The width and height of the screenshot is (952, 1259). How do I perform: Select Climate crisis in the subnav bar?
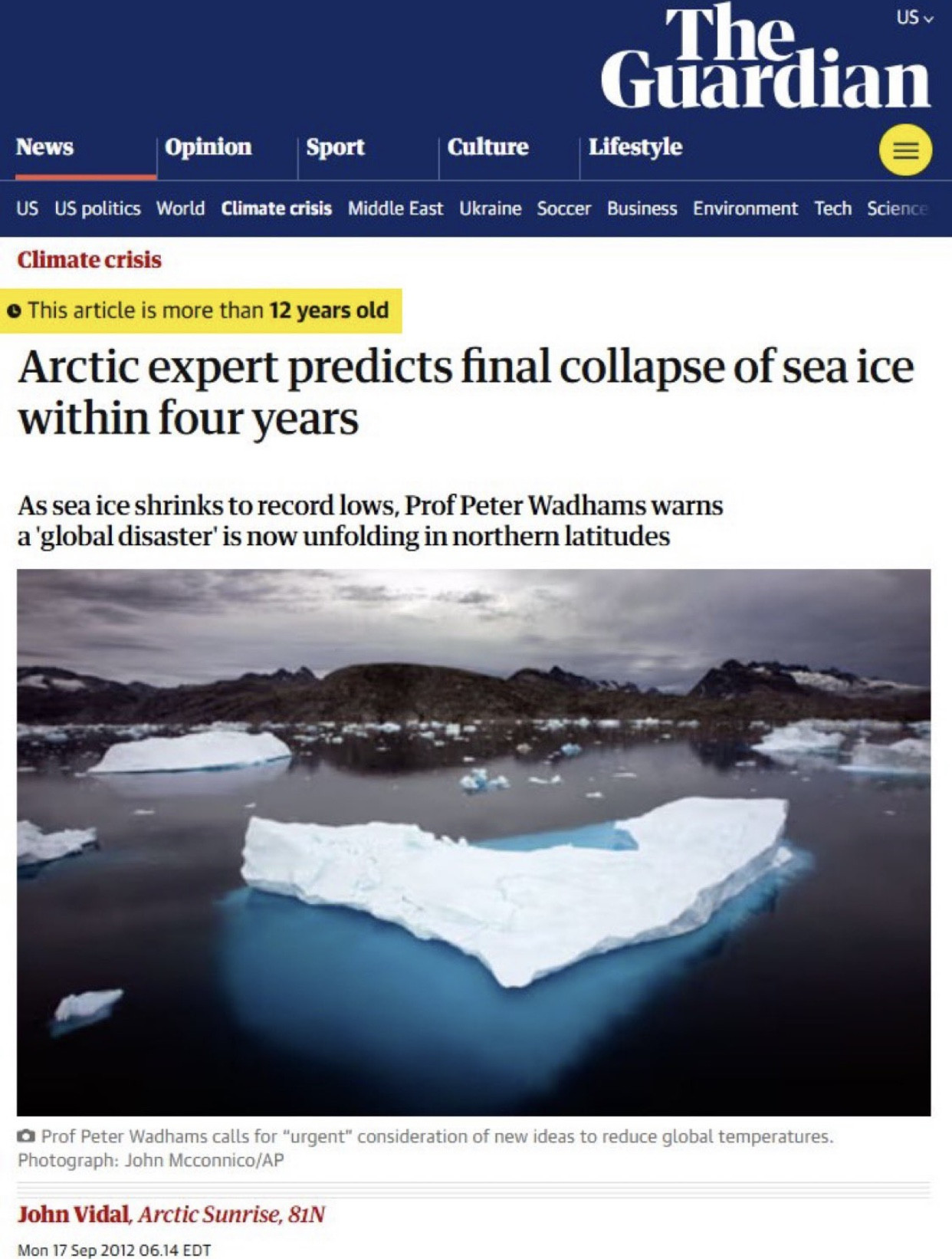[x=277, y=209]
